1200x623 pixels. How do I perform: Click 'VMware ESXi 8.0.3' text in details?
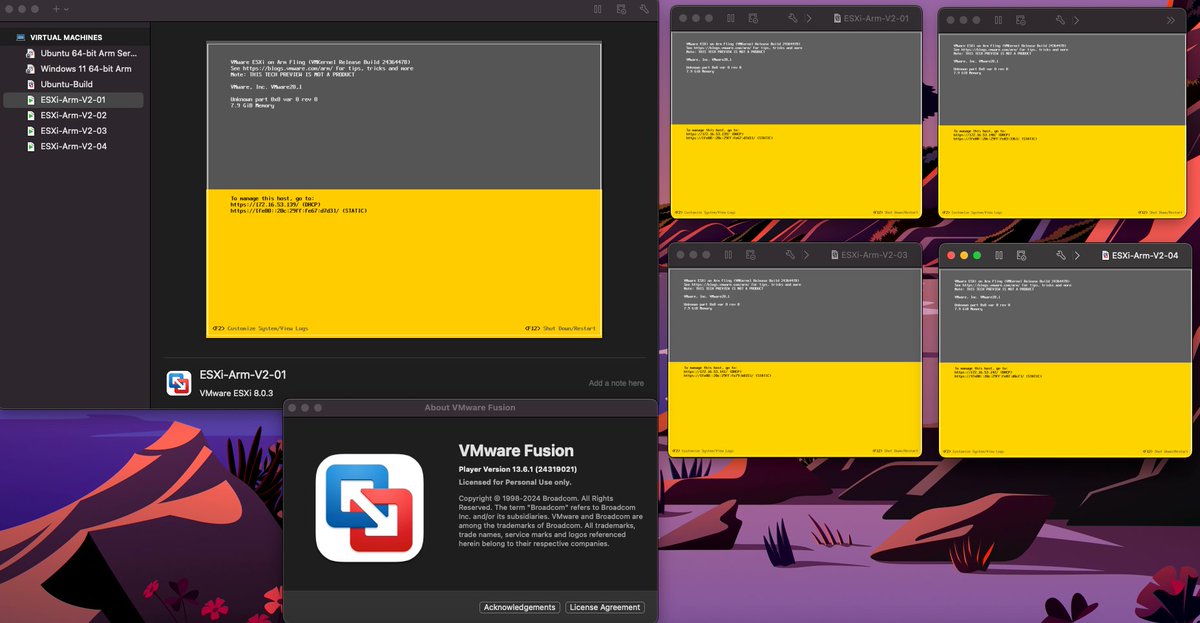236,393
